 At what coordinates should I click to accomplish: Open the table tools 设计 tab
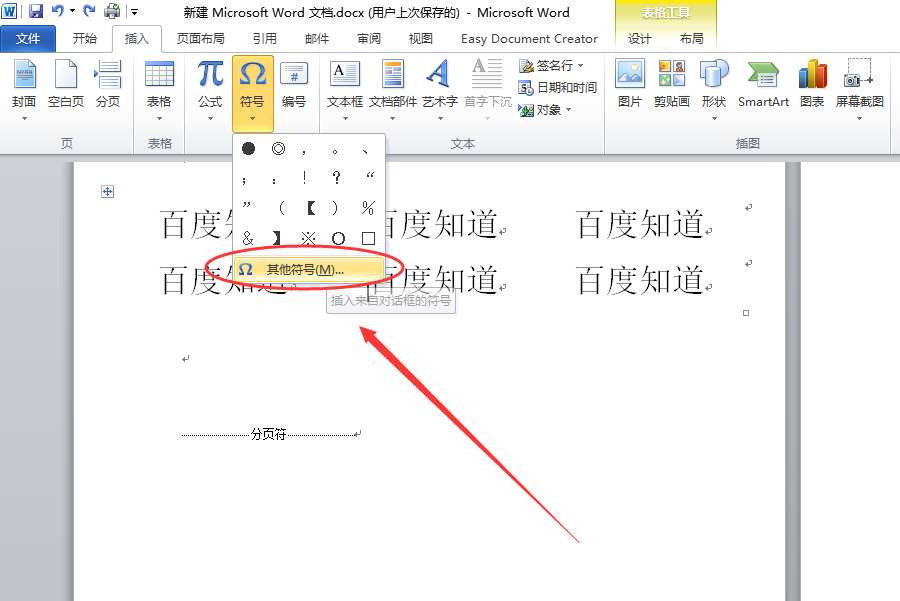click(x=639, y=38)
